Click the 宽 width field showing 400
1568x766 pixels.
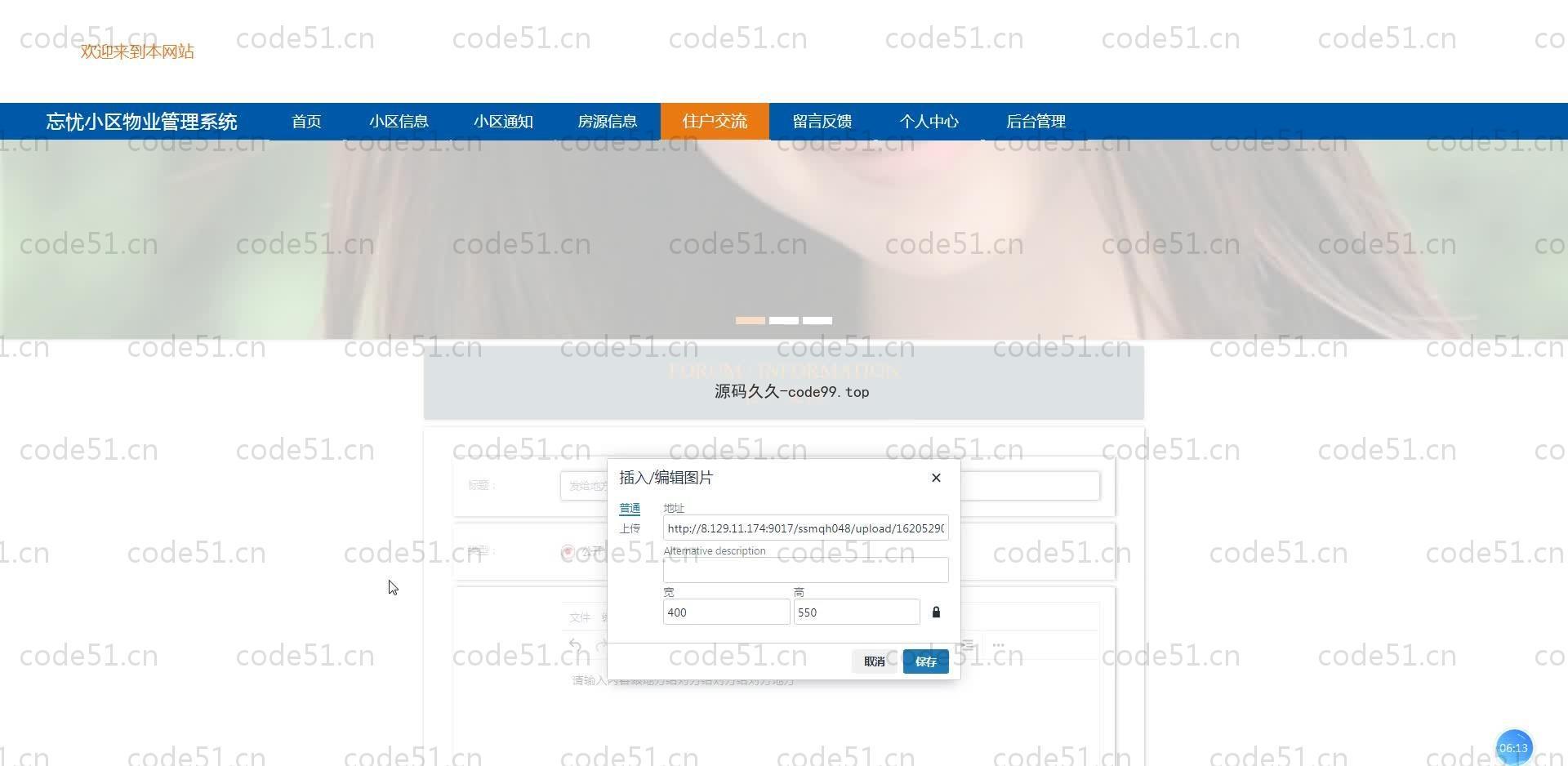(x=726, y=612)
